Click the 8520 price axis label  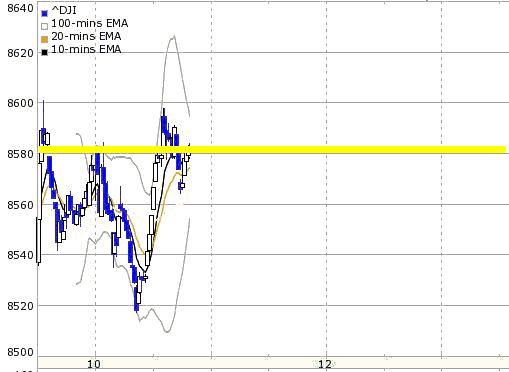pos(21,306)
